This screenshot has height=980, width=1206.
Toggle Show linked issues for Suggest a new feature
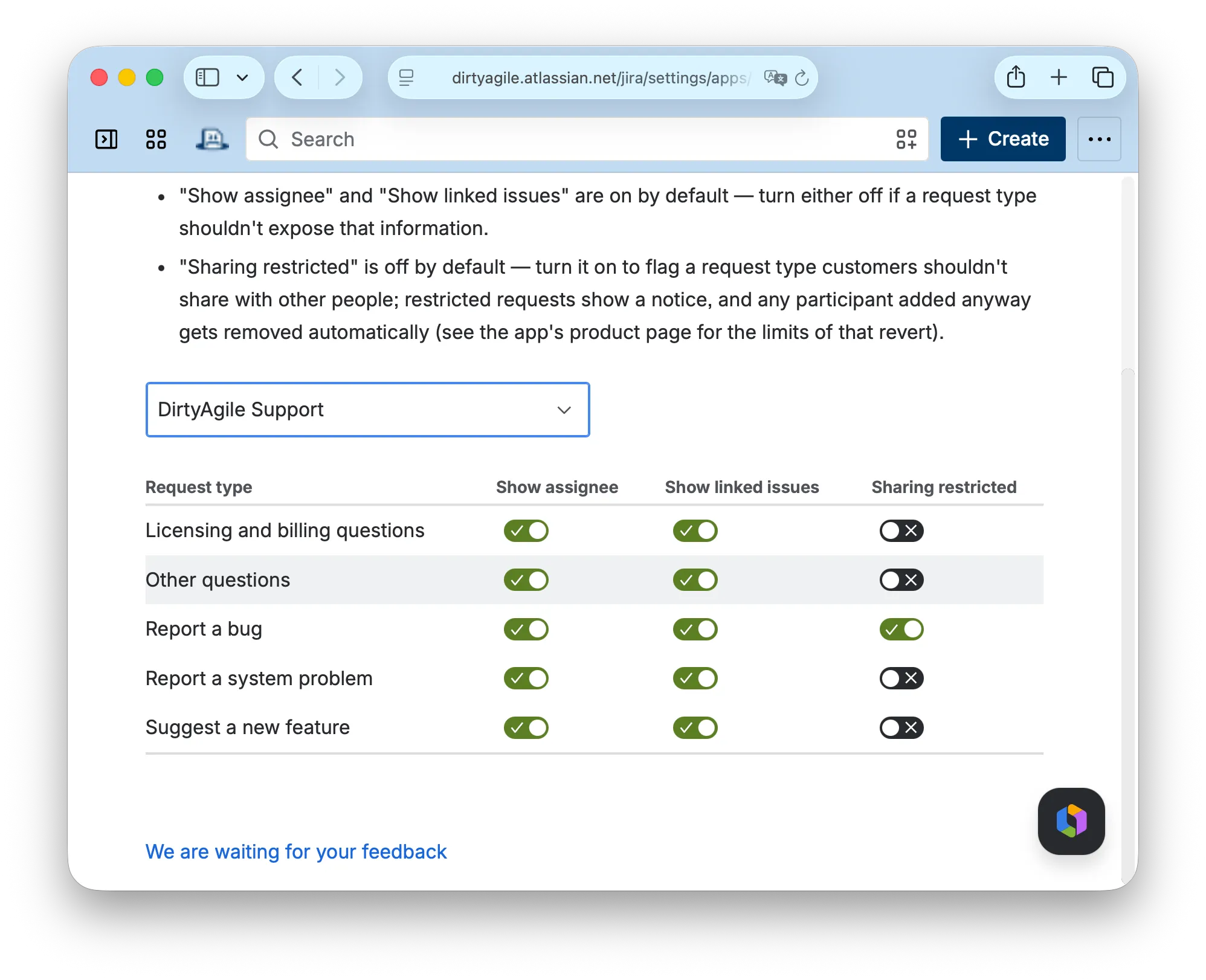coord(695,727)
